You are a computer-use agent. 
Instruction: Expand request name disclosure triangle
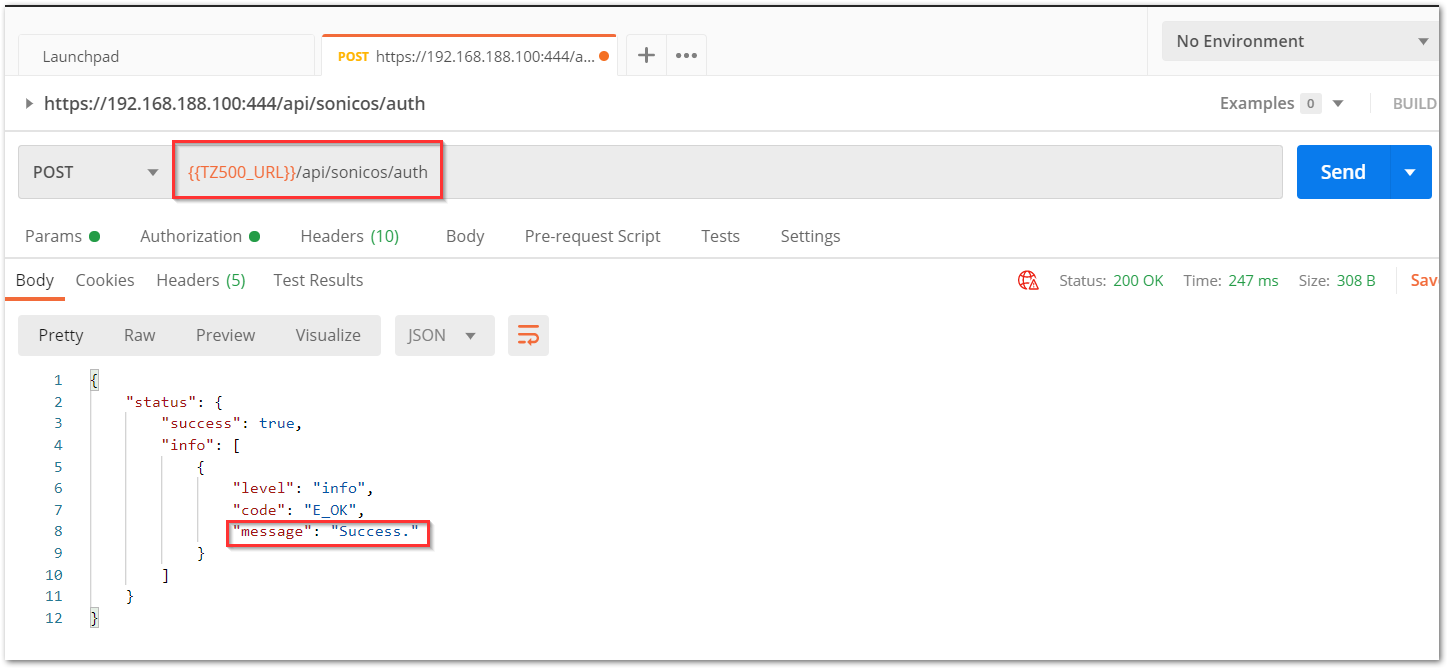point(29,103)
